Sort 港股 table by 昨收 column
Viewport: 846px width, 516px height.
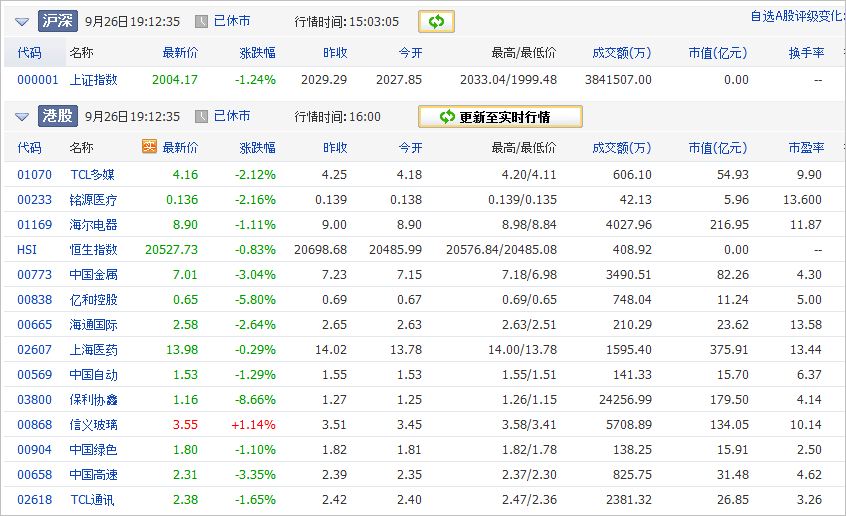pyautogui.click(x=335, y=148)
